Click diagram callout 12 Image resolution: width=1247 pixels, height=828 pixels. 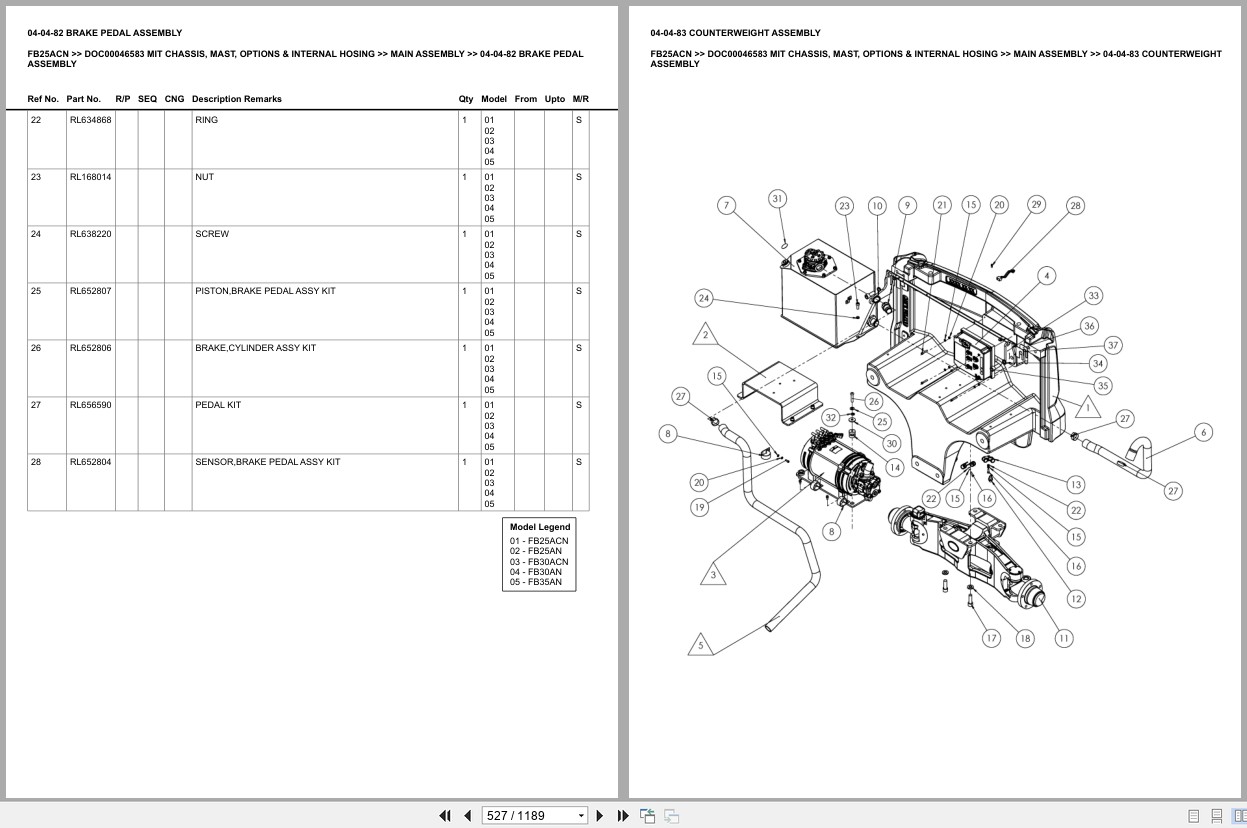click(x=1076, y=599)
